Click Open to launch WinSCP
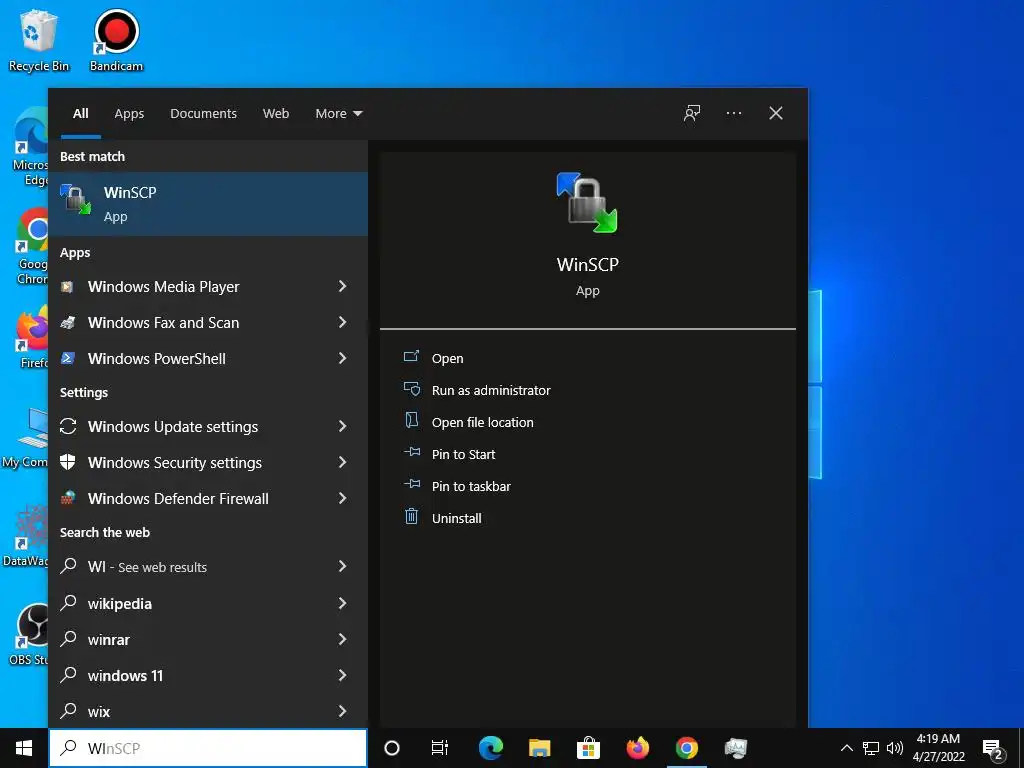 click(x=447, y=359)
